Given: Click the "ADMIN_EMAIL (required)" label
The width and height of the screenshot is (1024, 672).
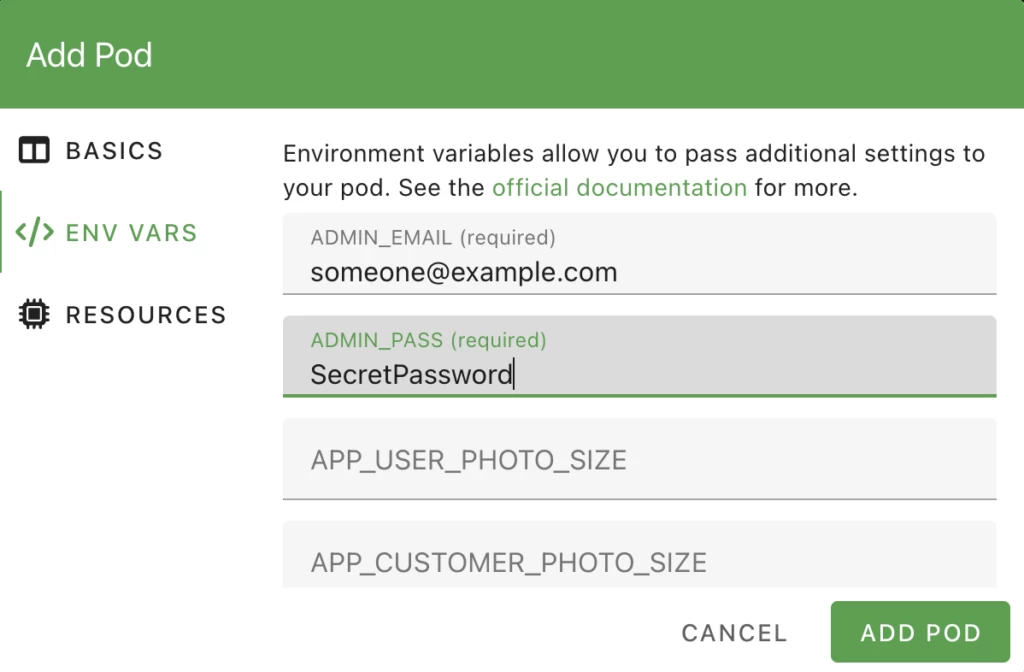Looking at the screenshot, I should (433, 238).
